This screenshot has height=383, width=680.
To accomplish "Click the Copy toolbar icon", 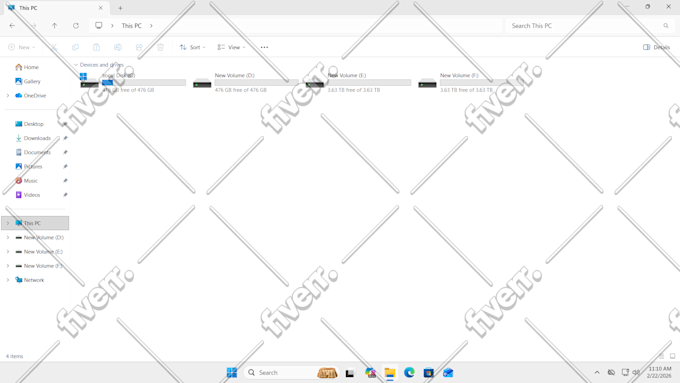I will pos(75,47).
